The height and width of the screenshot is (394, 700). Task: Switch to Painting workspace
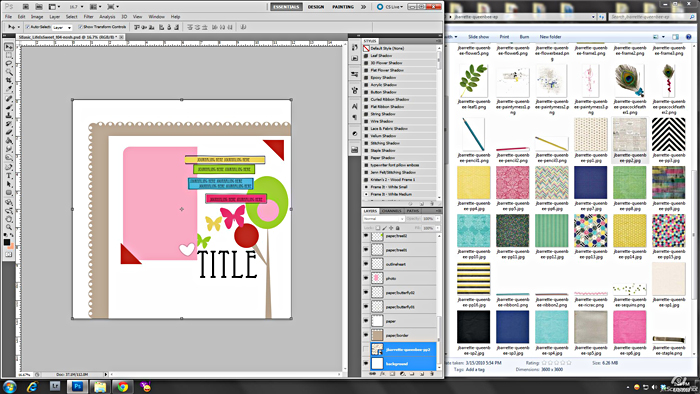click(343, 7)
